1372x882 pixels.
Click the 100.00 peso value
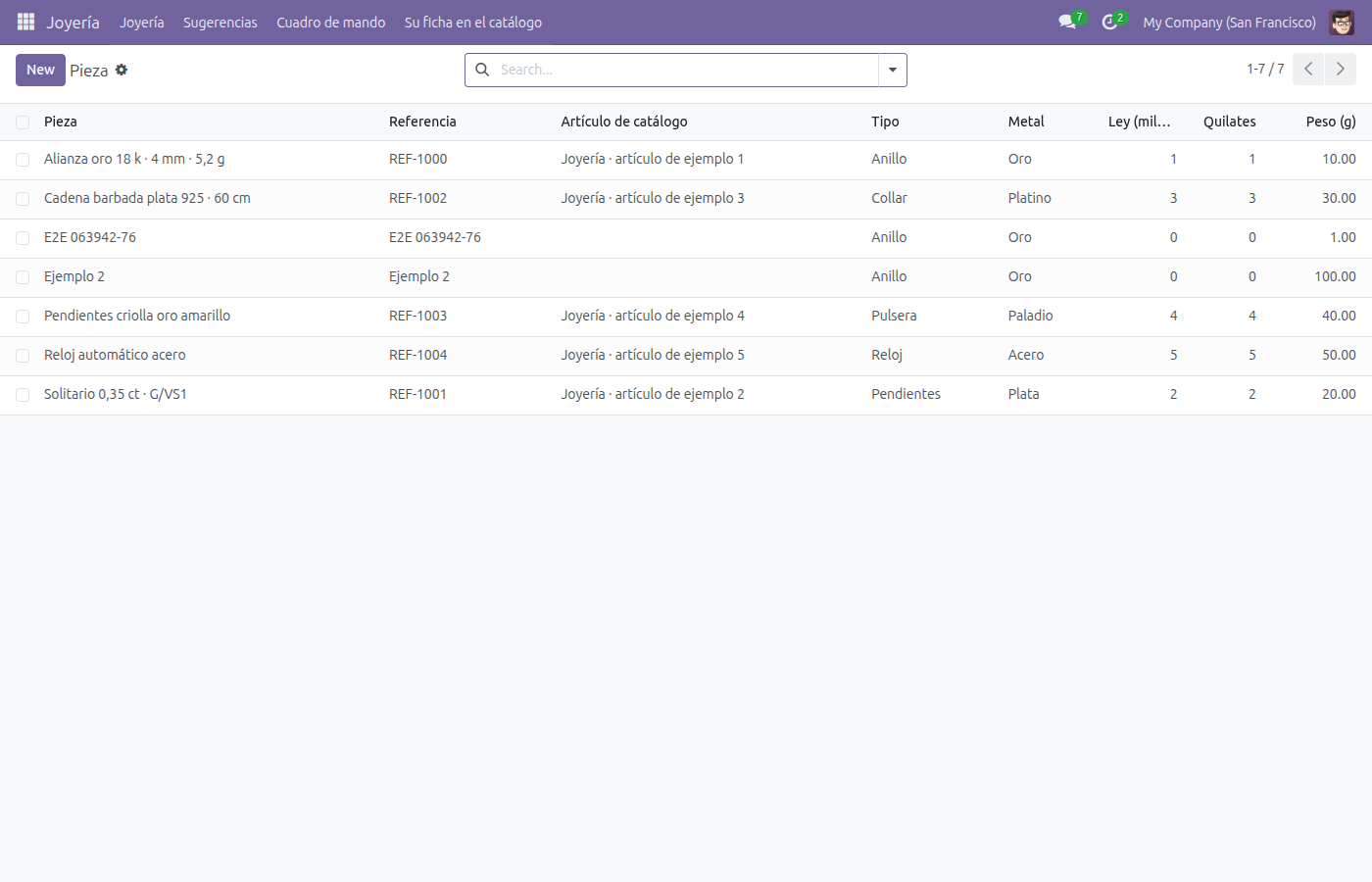(x=1336, y=276)
